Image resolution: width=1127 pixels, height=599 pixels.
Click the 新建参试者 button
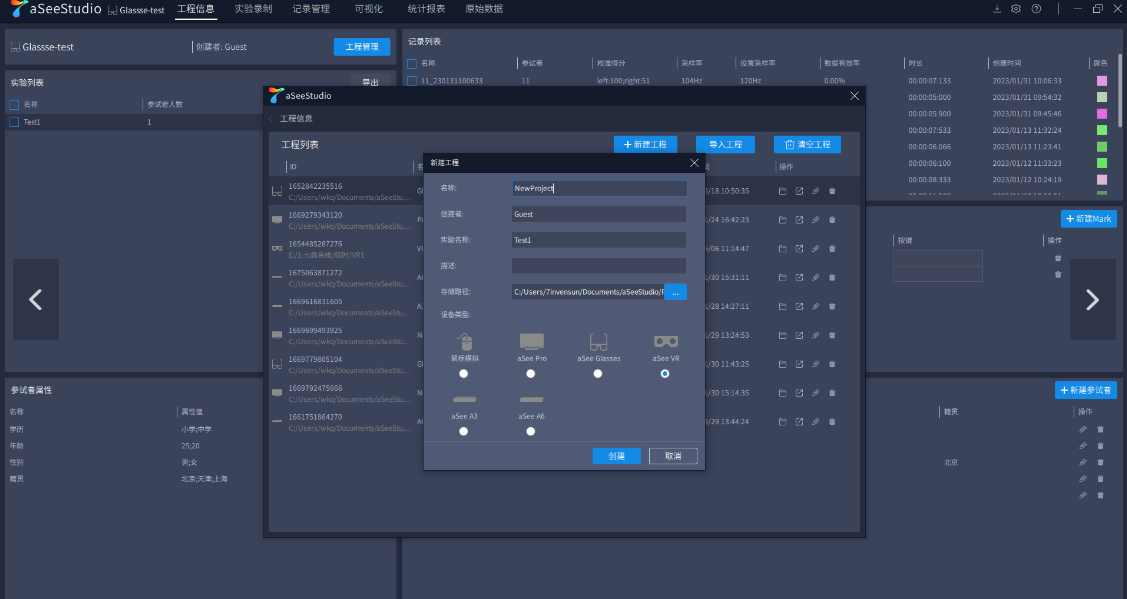1085,390
